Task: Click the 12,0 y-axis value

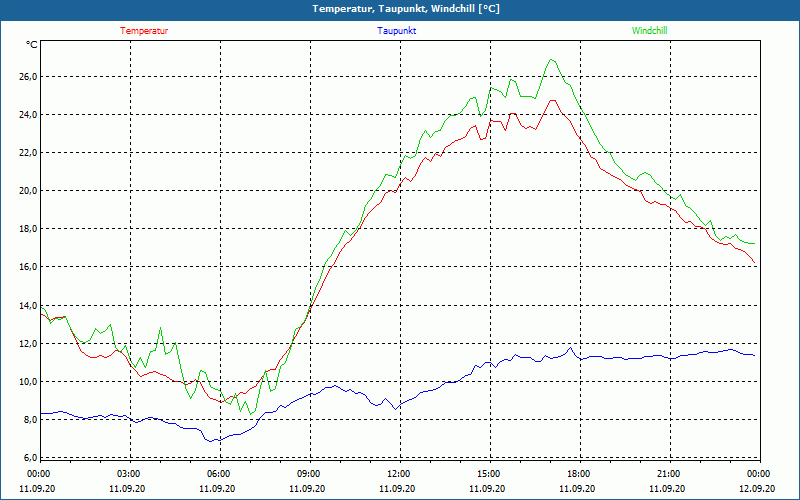Action: click(28, 344)
